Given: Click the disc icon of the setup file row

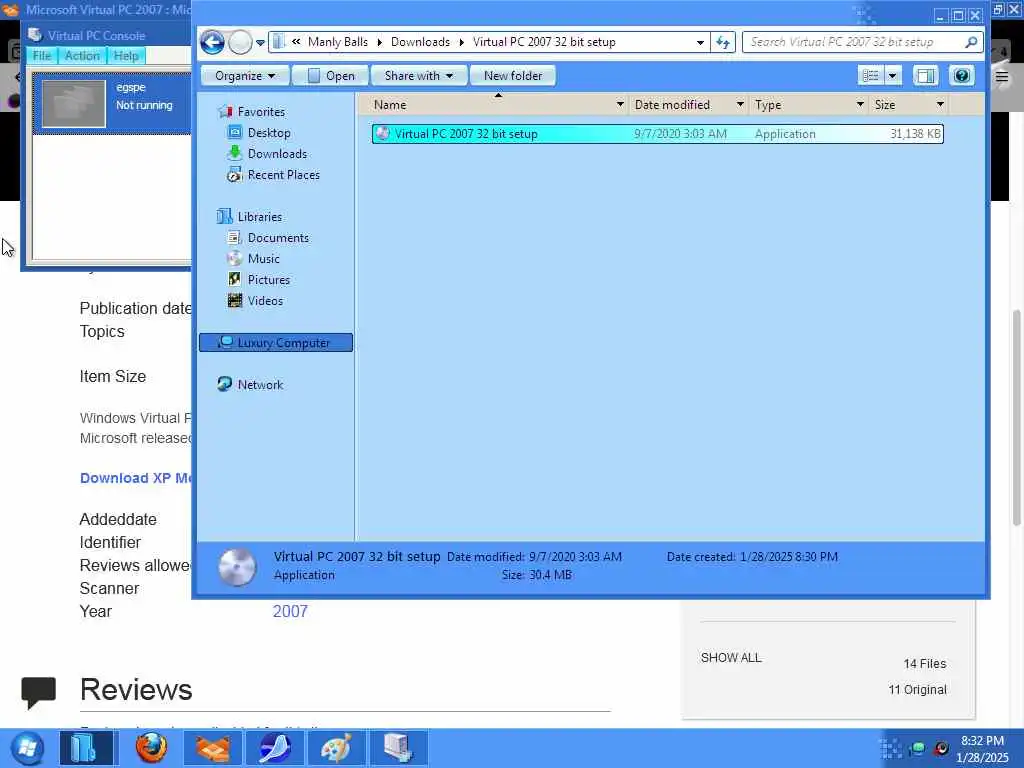Looking at the screenshot, I should point(383,134).
